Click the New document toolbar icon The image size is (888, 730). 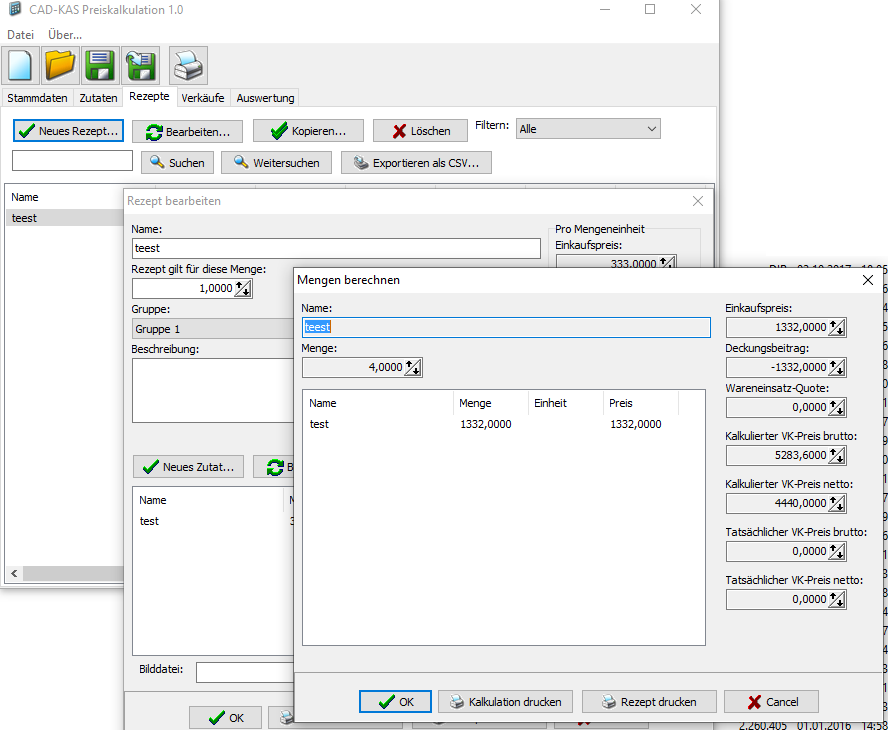point(21,66)
